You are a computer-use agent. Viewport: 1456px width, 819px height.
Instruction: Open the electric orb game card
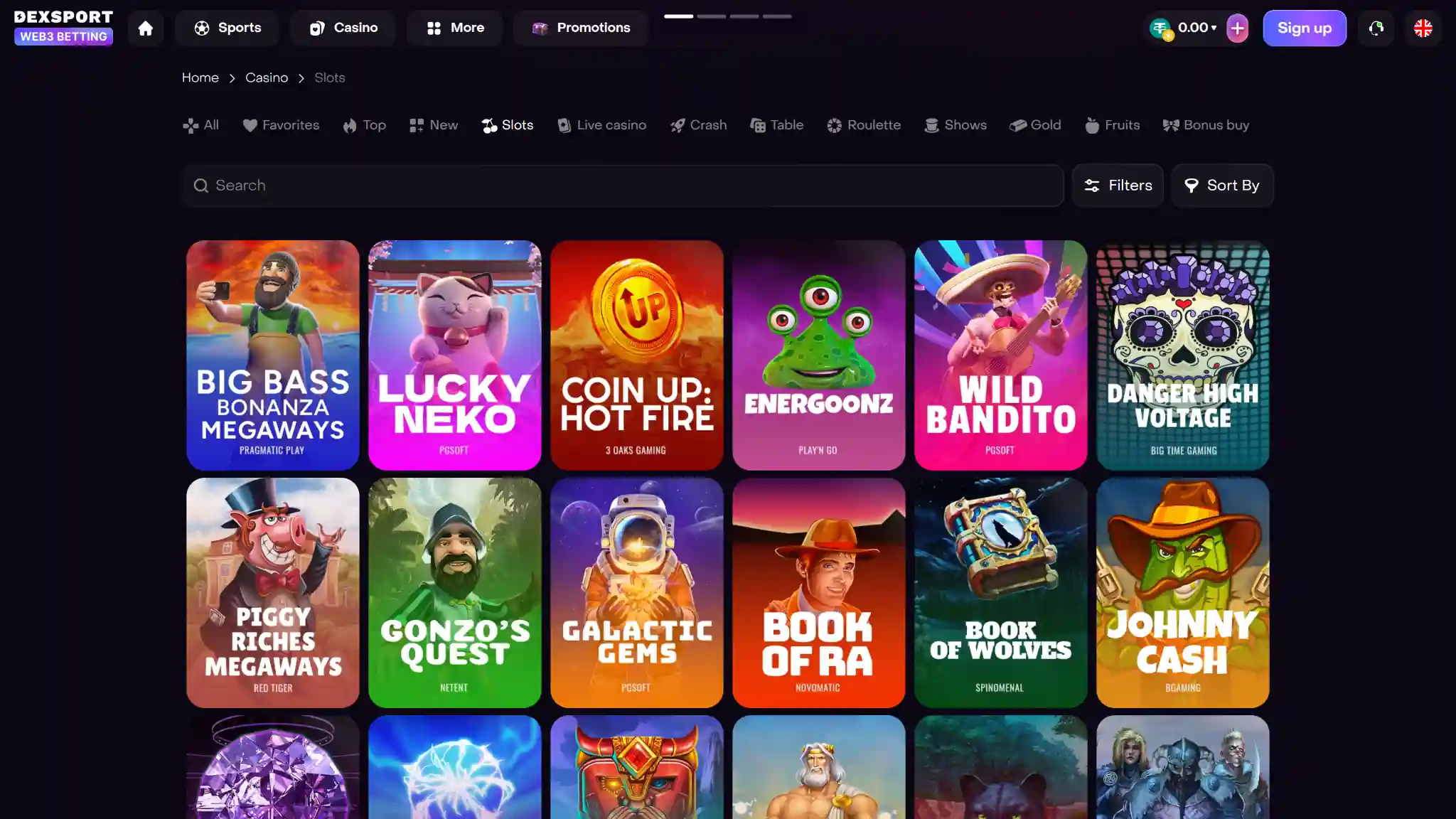tap(455, 767)
